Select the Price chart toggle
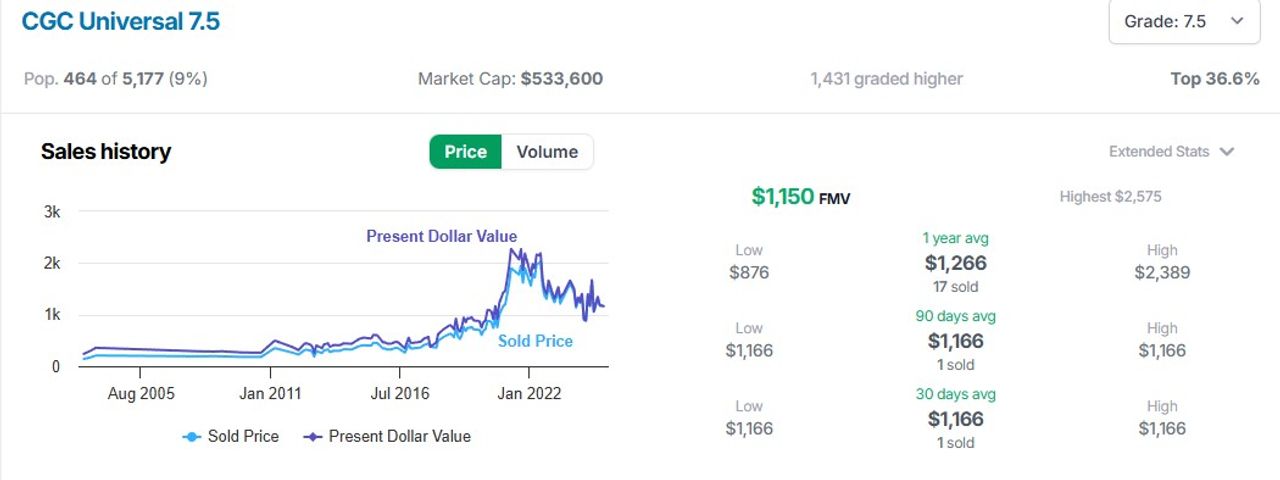The width and height of the screenshot is (1280, 480). (465, 152)
